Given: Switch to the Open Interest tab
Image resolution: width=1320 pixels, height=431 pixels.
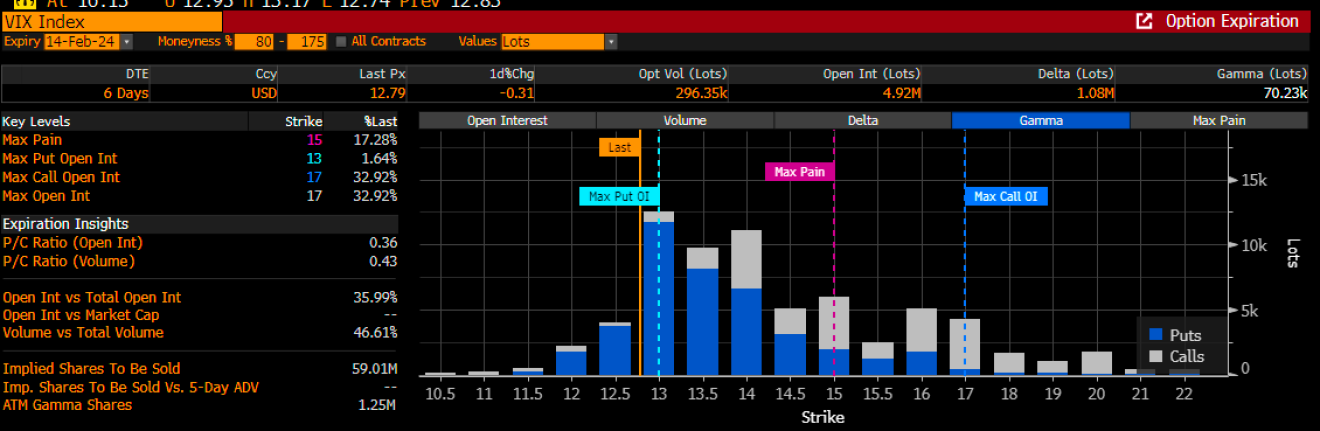Looking at the screenshot, I should pyautogui.click(x=507, y=120).
